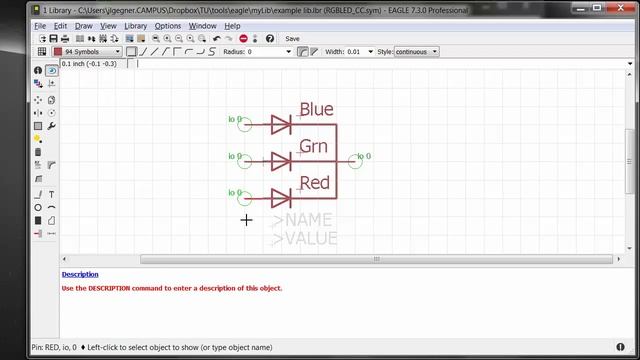640x360 pixels.
Task: Enable straight miter style
Action: [314, 52]
